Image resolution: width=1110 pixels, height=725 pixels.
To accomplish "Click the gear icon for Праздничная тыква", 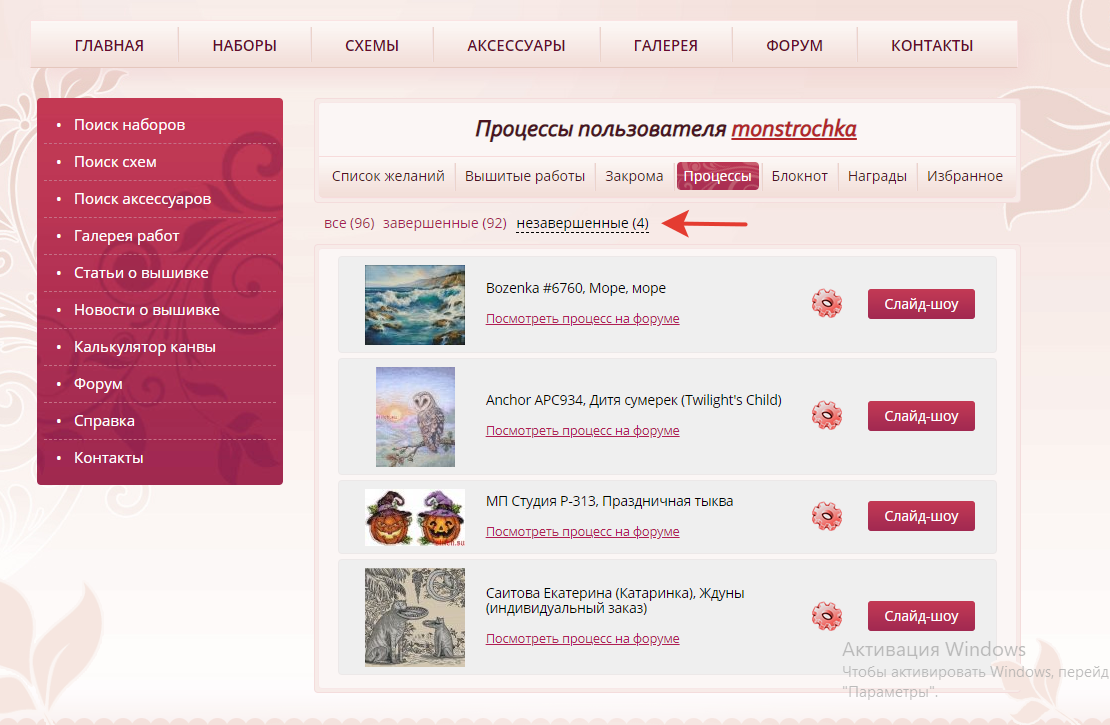I will pos(826,516).
